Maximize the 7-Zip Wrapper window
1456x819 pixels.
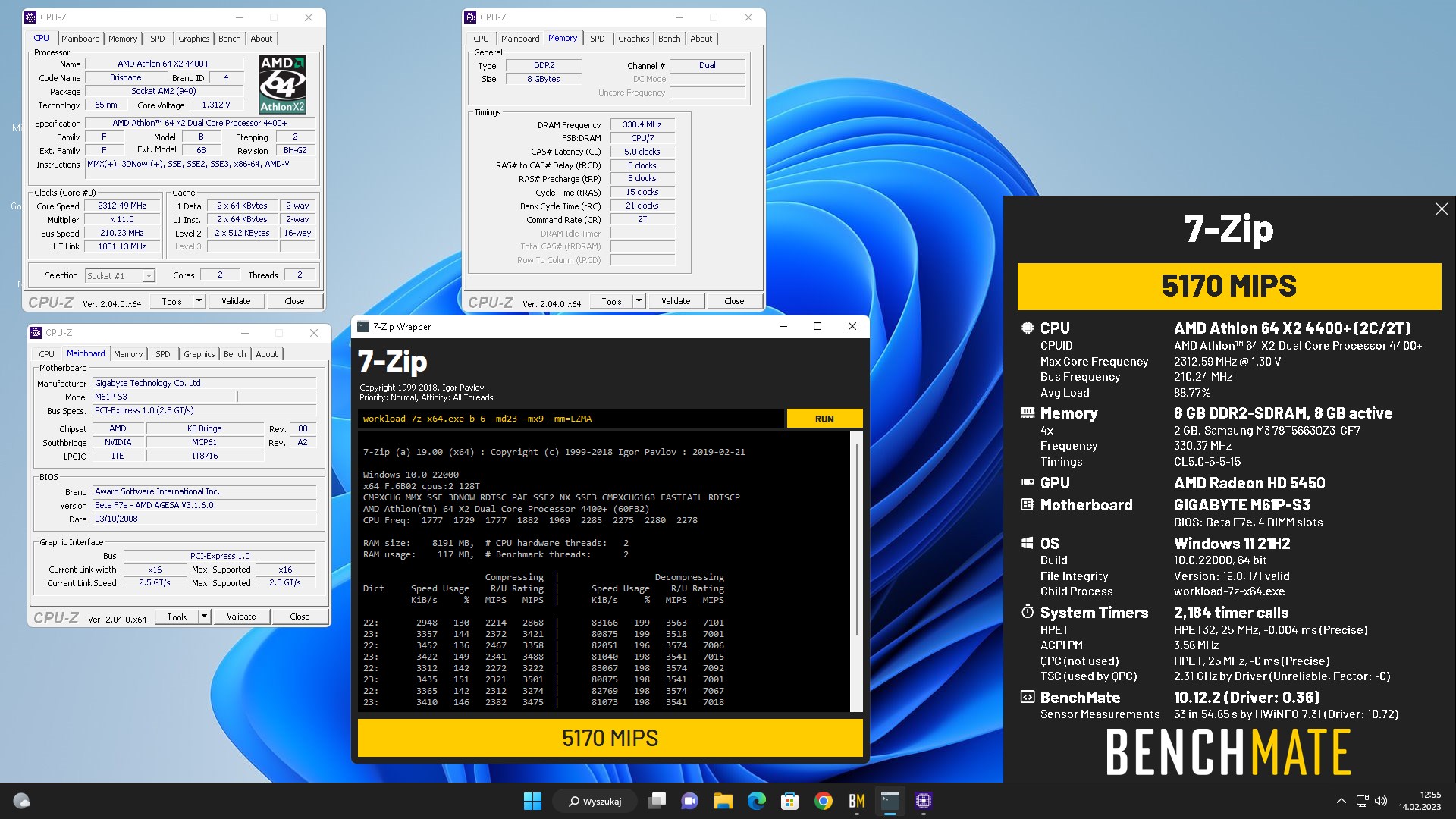coord(817,327)
